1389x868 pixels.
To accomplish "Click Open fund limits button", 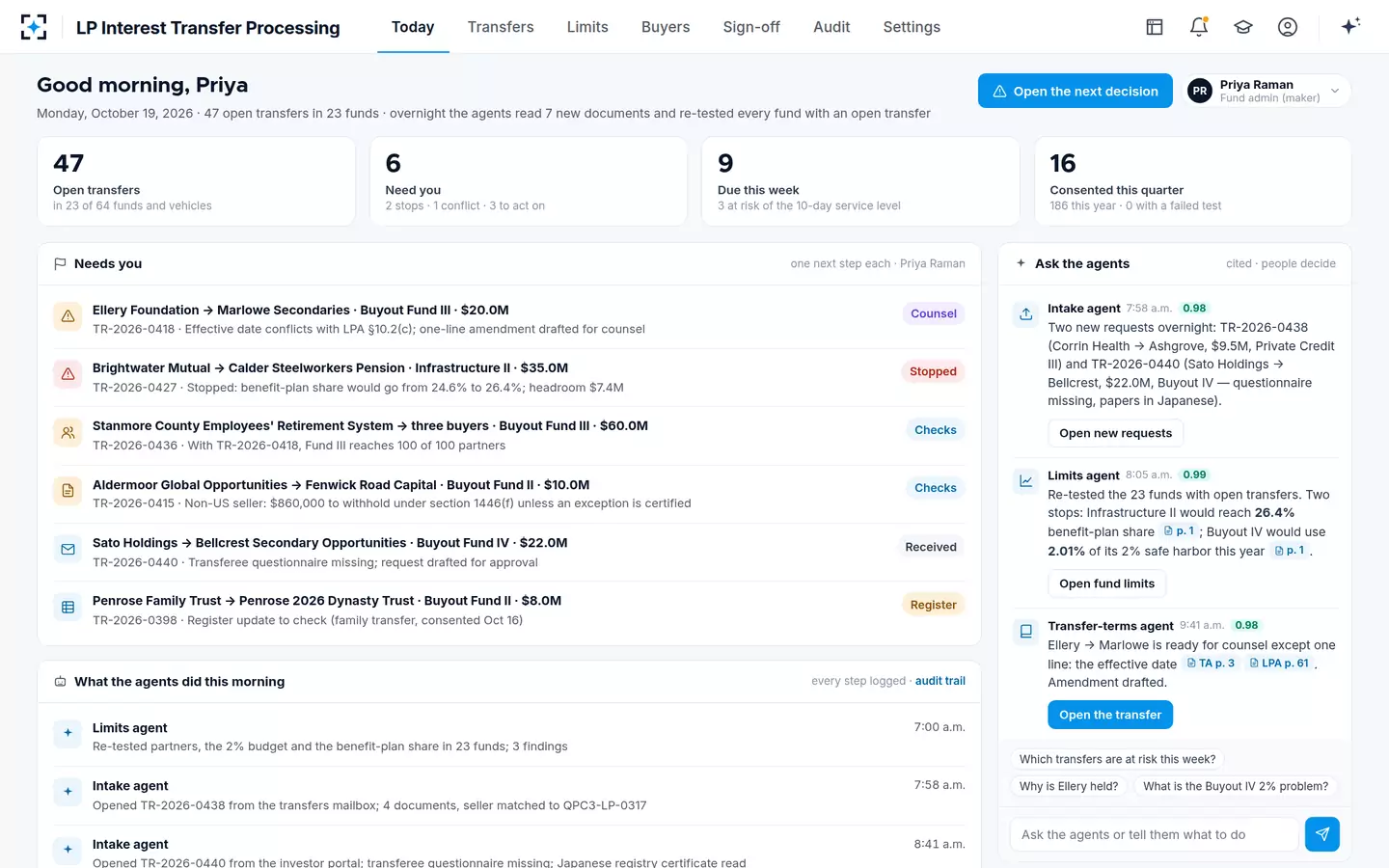I will pyautogui.click(x=1107, y=583).
